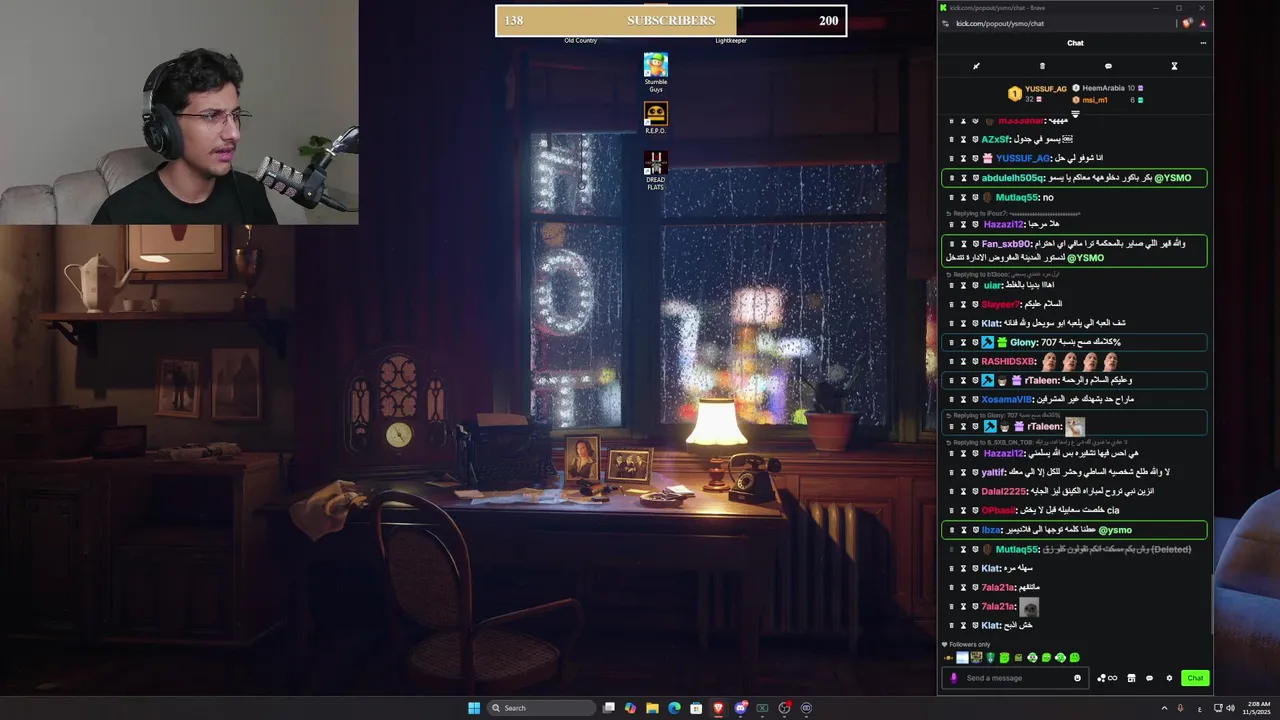Open the shop icon beside message box
1280x720 pixels.
point(1131,678)
